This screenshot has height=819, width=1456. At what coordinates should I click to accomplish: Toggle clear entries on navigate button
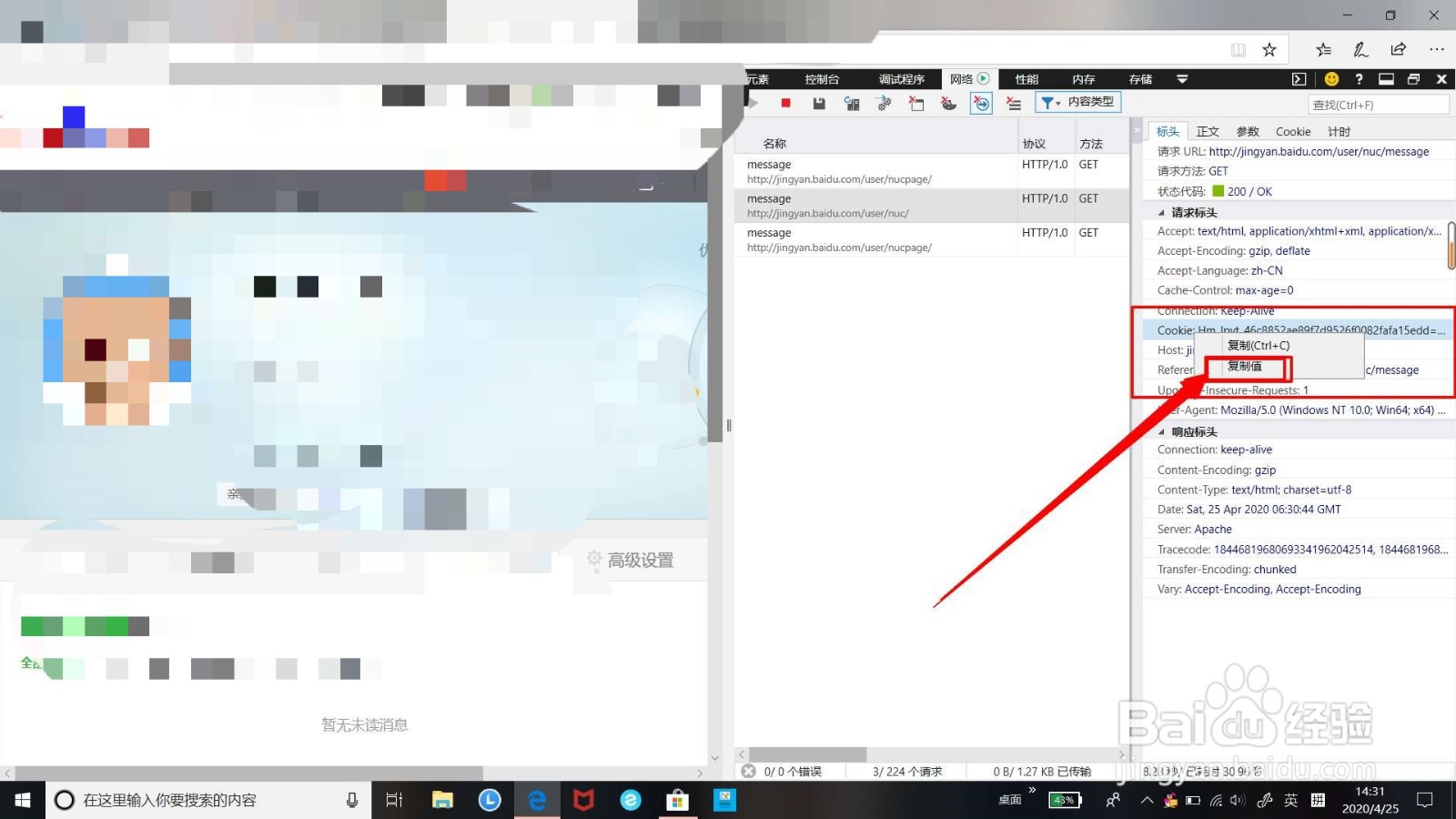click(x=981, y=104)
